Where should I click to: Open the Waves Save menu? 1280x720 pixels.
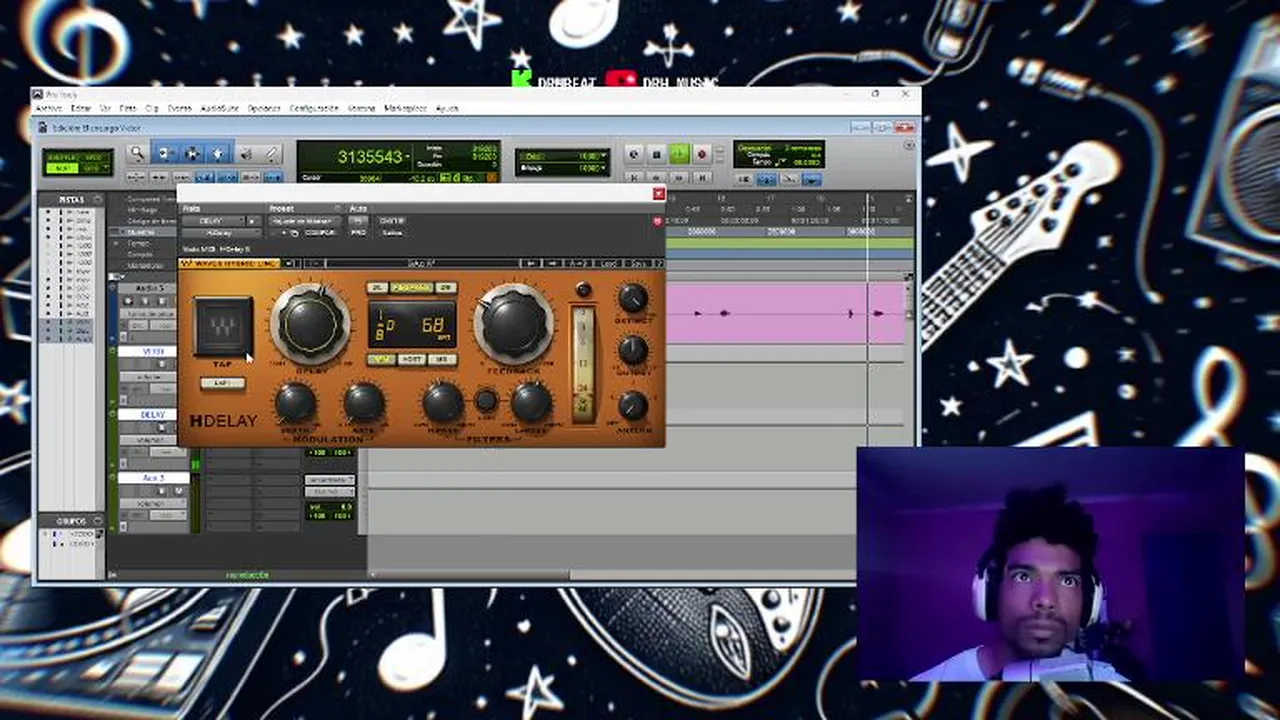tap(638, 263)
